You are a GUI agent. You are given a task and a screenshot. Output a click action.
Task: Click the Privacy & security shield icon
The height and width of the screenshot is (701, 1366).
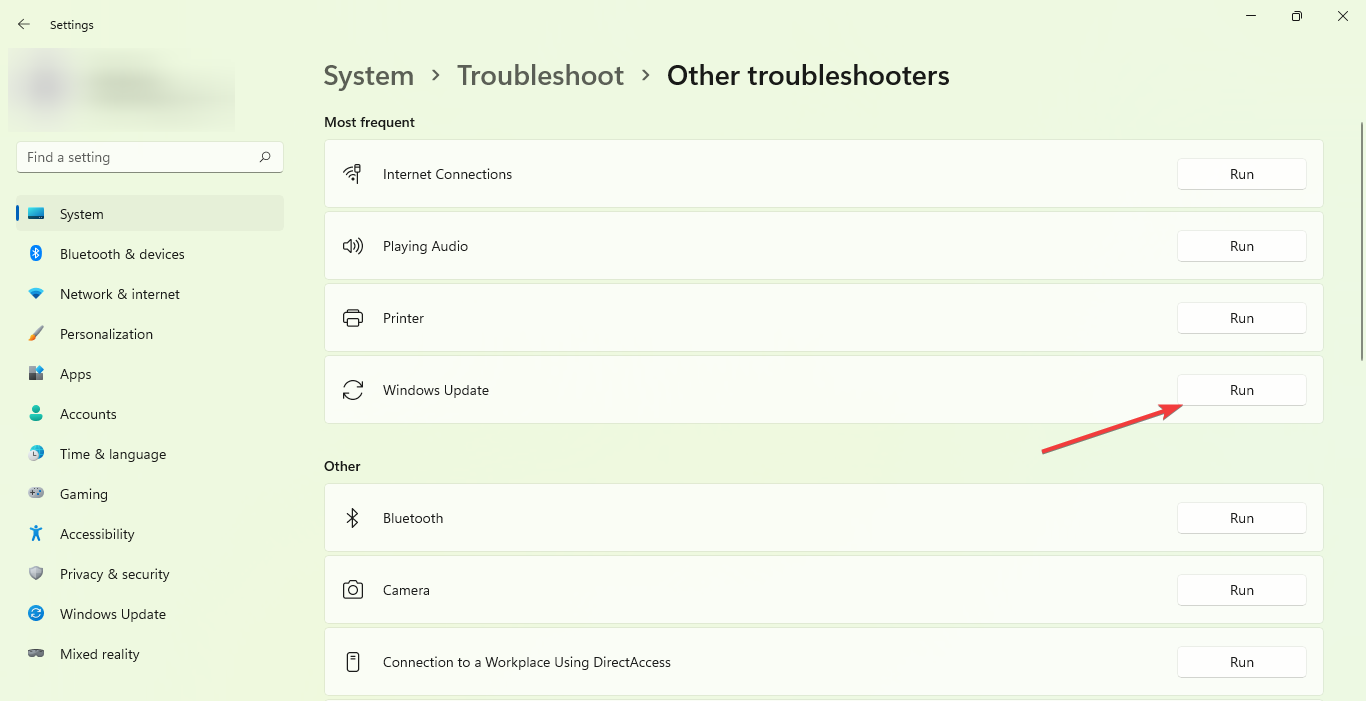tap(36, 574)
